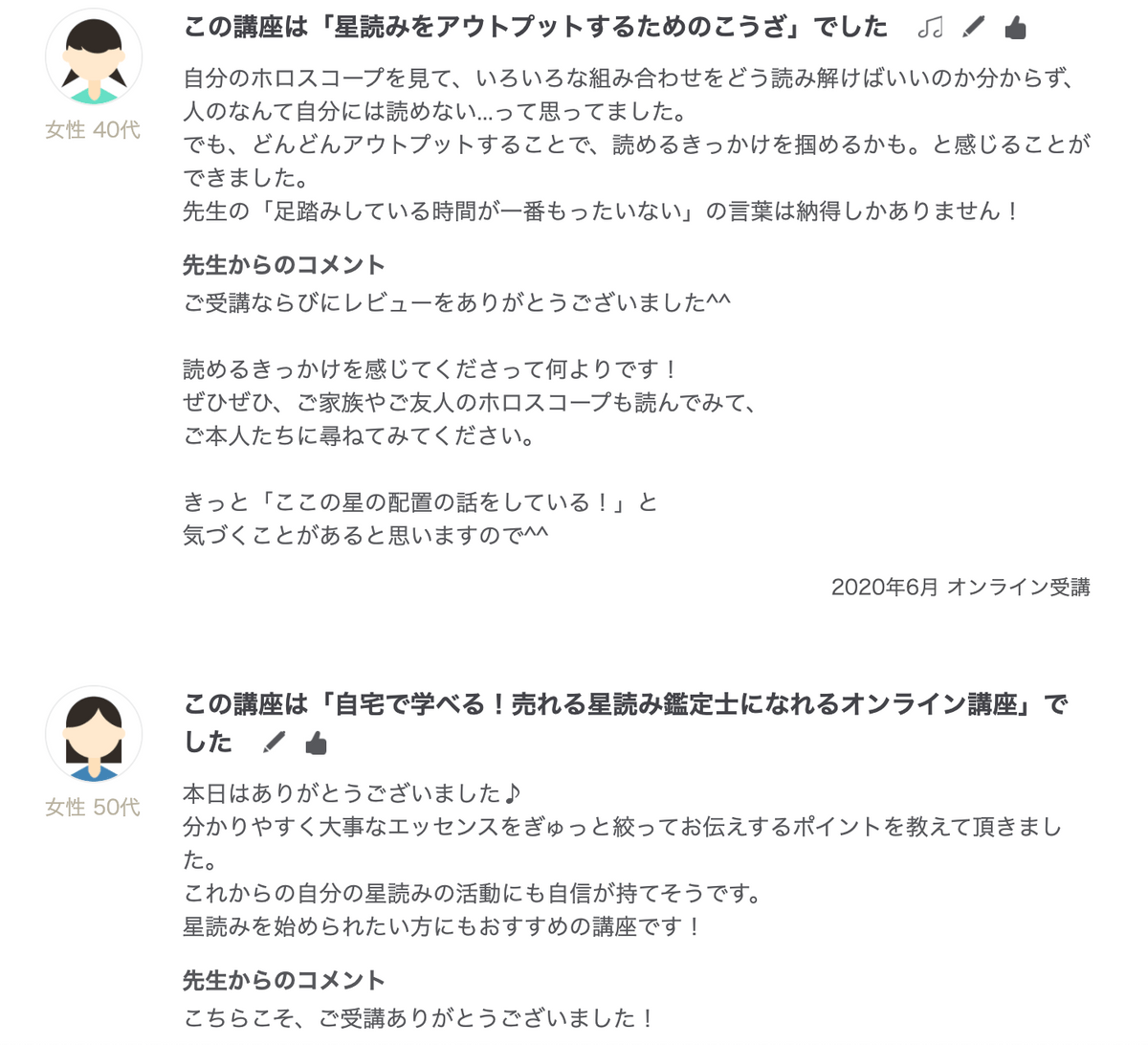Select the 女性 50代 label

tap(93, 807)
